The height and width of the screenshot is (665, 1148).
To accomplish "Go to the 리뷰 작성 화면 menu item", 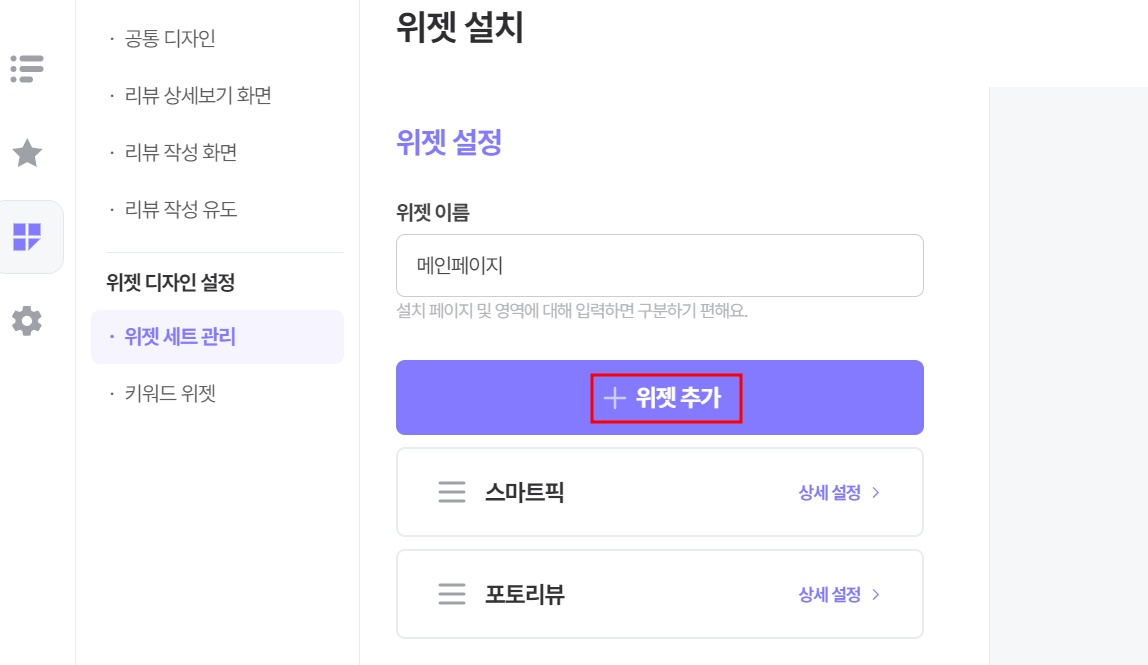I will (x=181, y=152).
